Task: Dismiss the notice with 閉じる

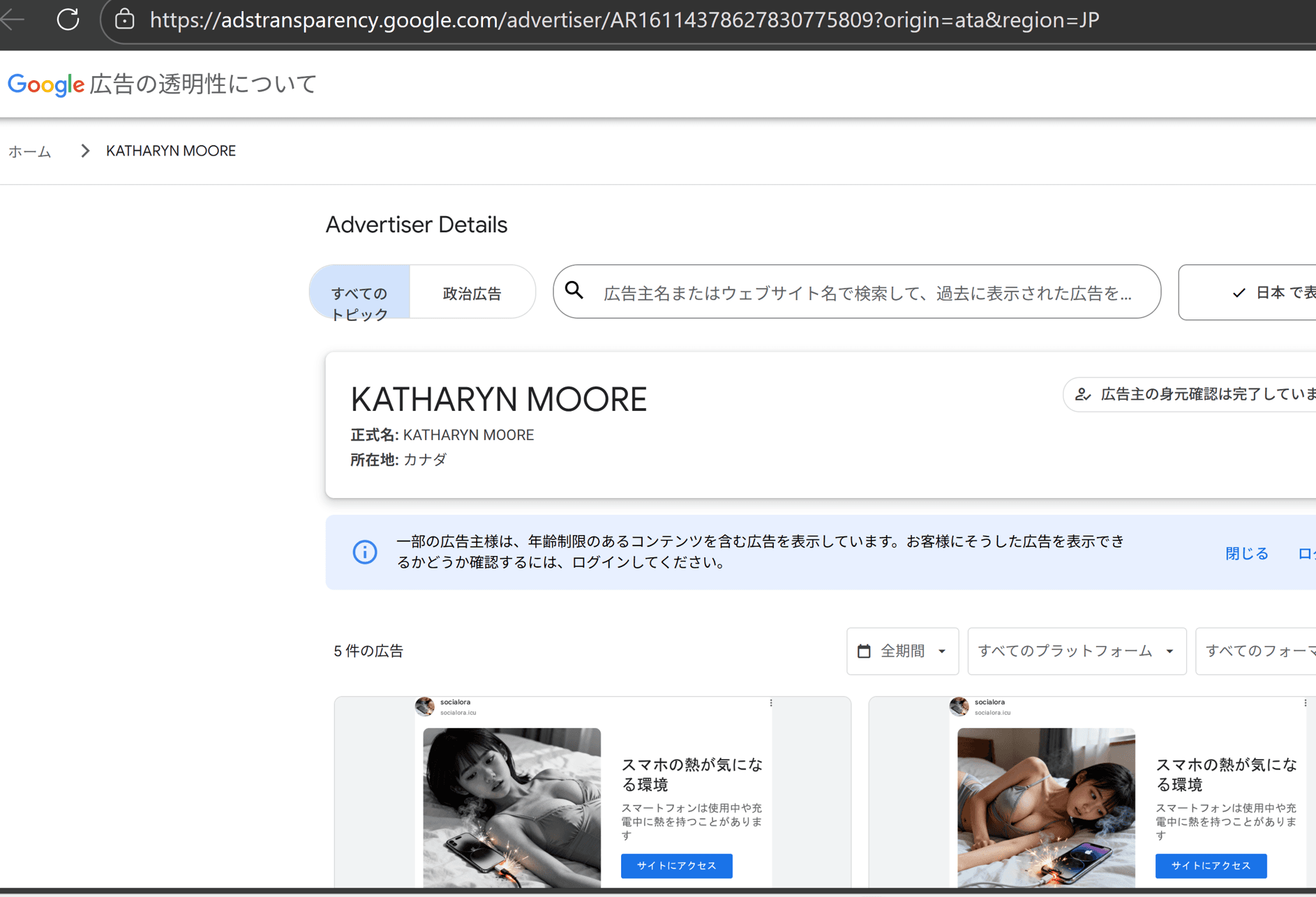Action: pos(1246,553)
